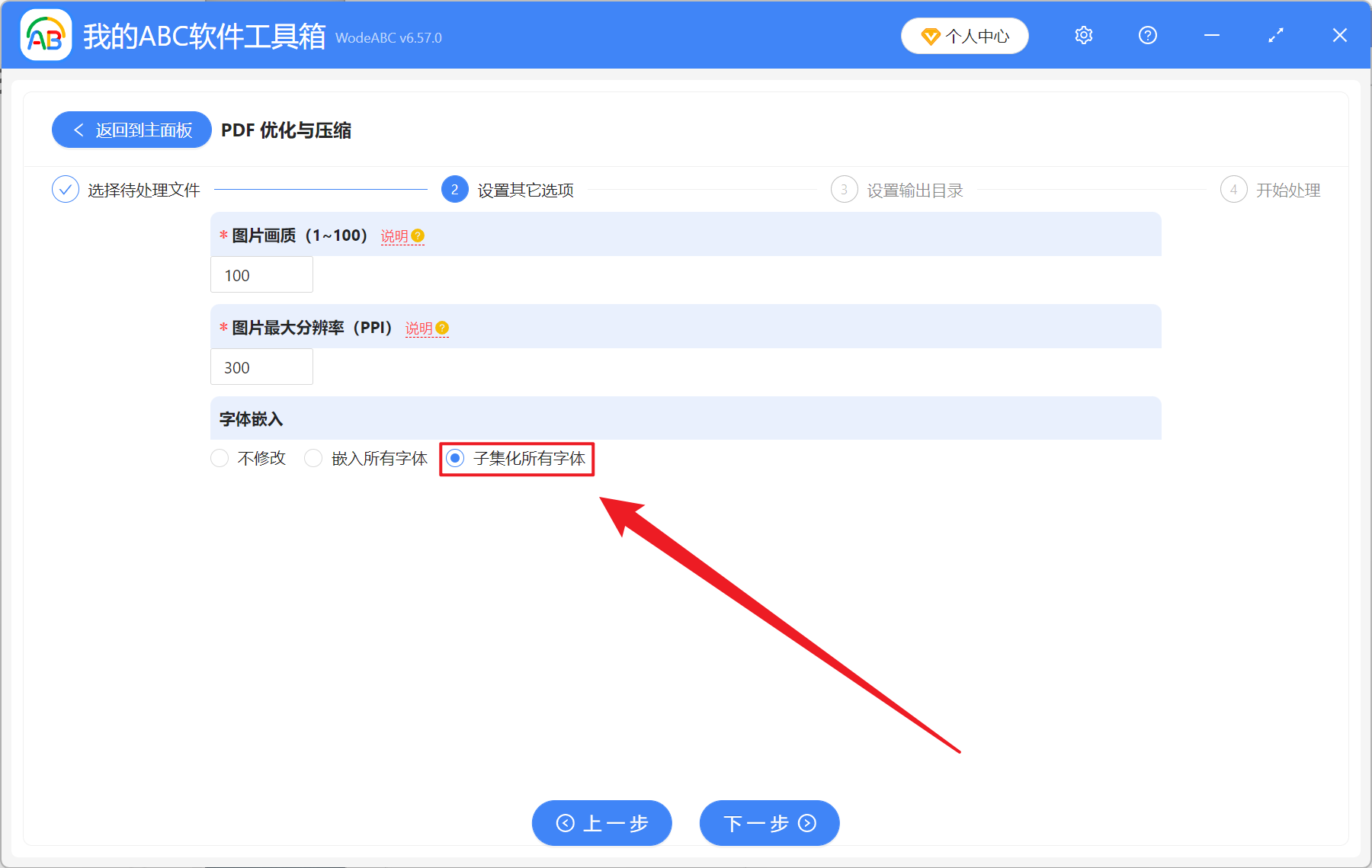The width and height of the screenshot is (1372, 868).
Task: Click the 上一步 button
Action: pos(601,824)
